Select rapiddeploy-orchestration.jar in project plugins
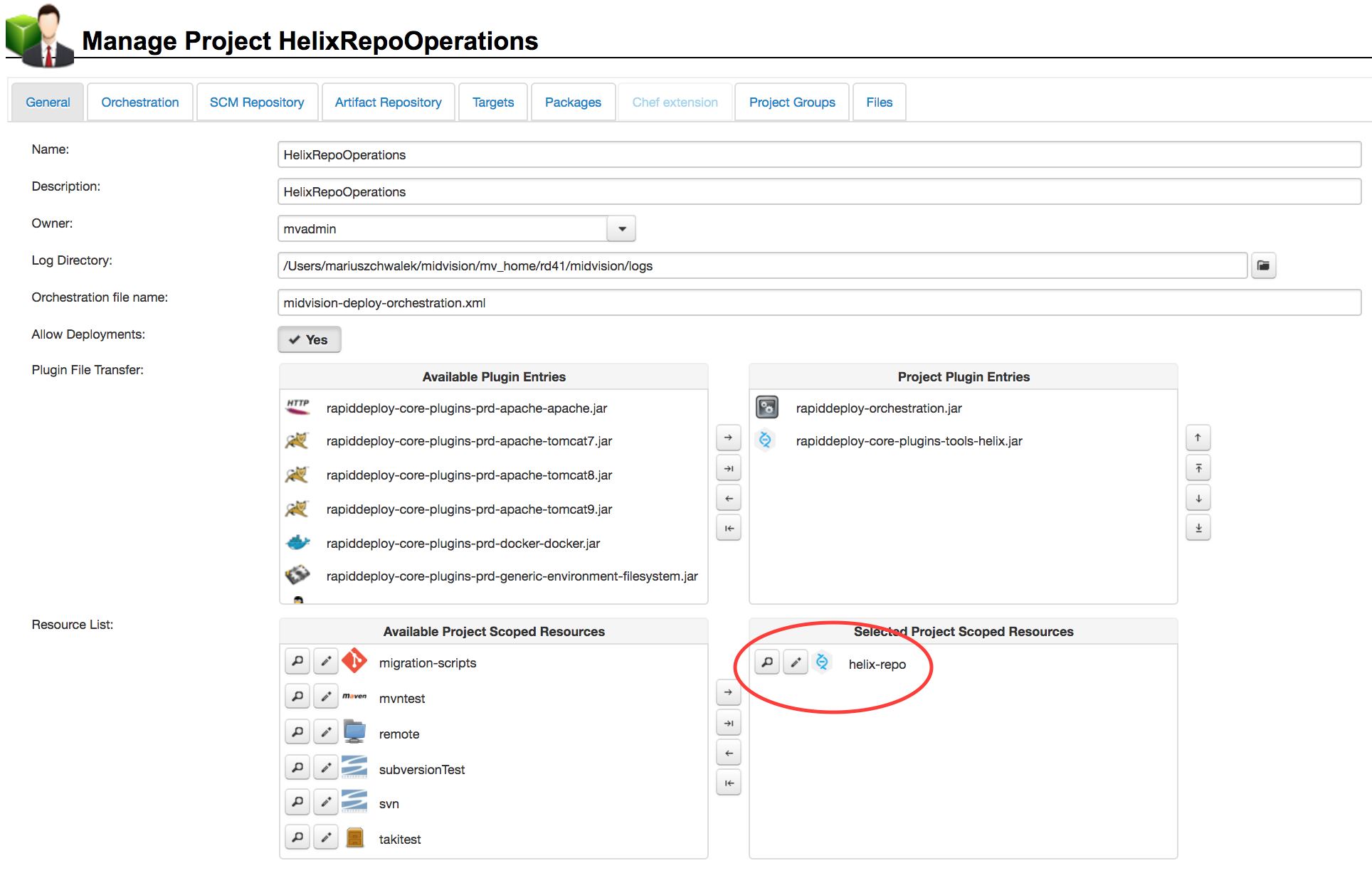 [964, 408]
